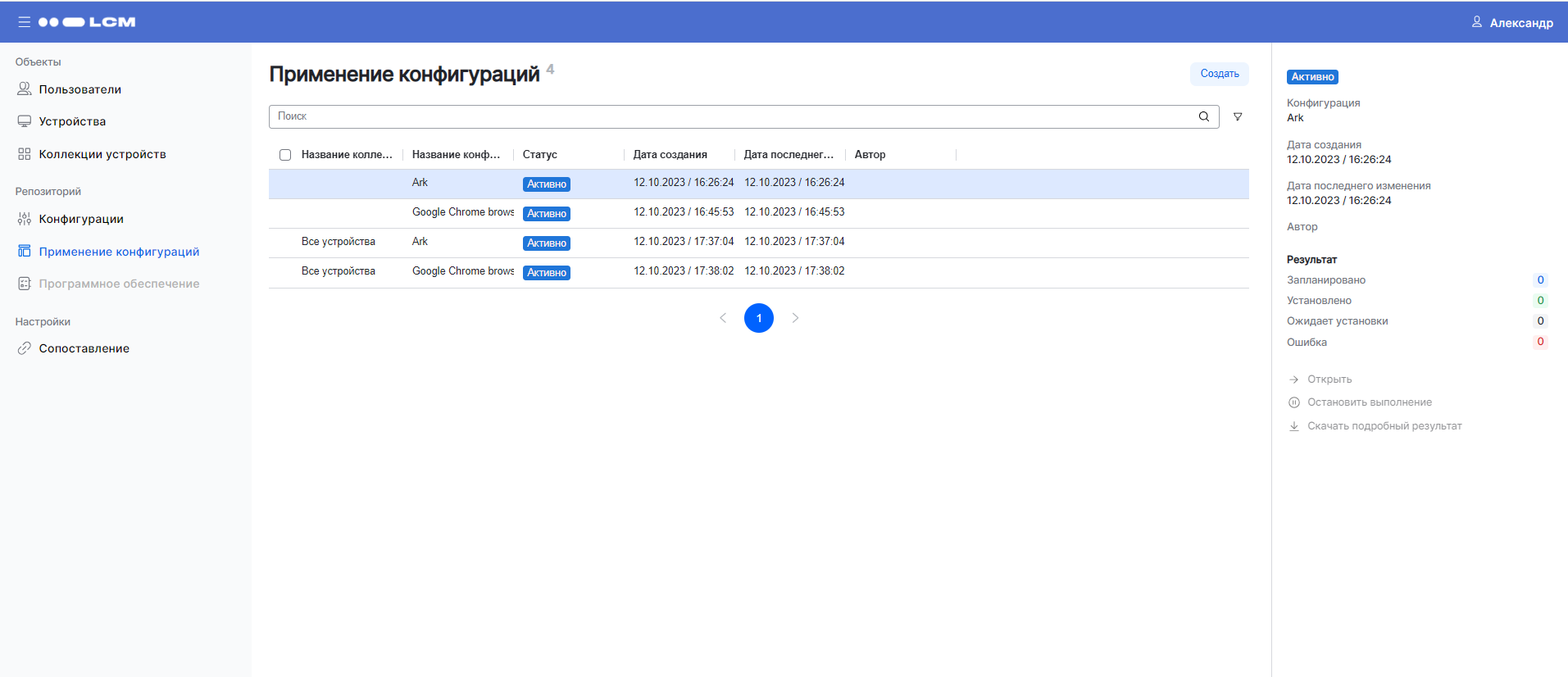Click the Устройства monitor icon
1568x677 pixels.
click(x=25, y=121)
